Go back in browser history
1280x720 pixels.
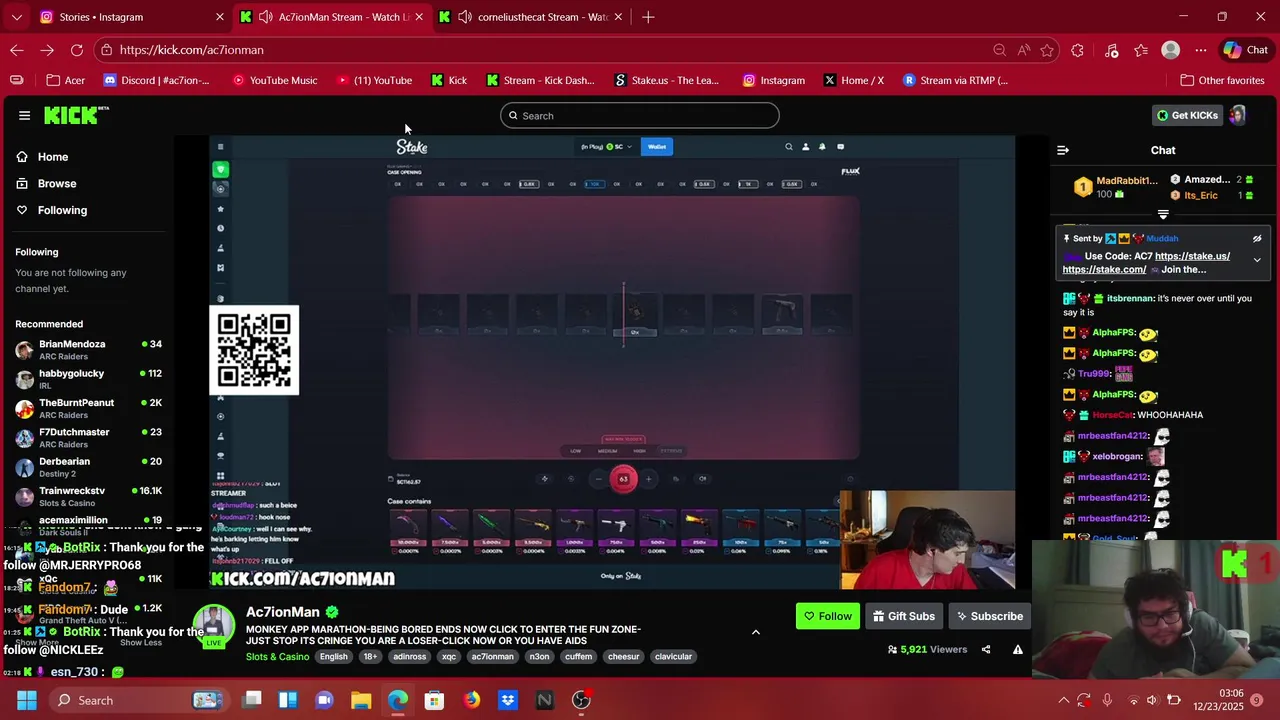click(x=17, y=50)
